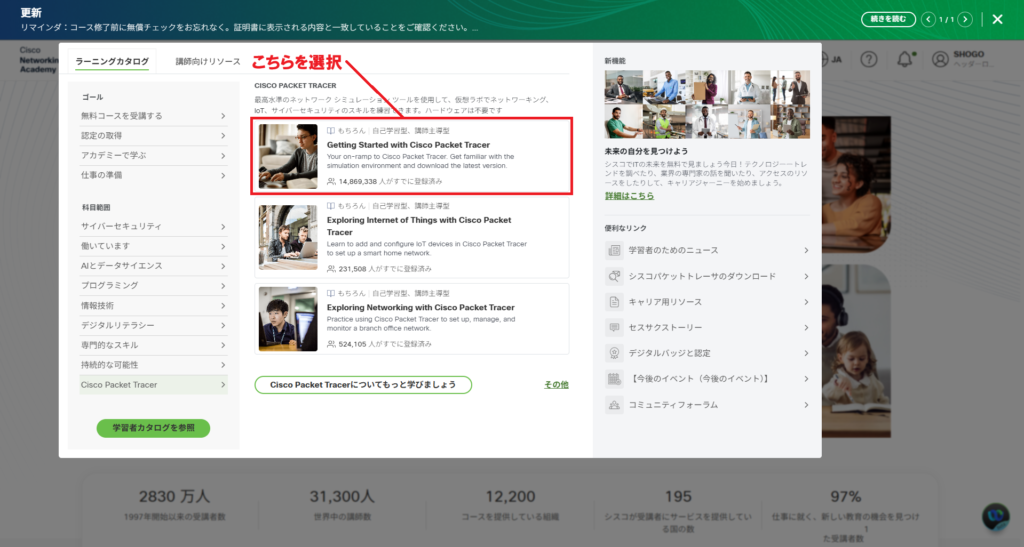Click the 続きを読む button
1024x547 pixels.
coord(888,20)
